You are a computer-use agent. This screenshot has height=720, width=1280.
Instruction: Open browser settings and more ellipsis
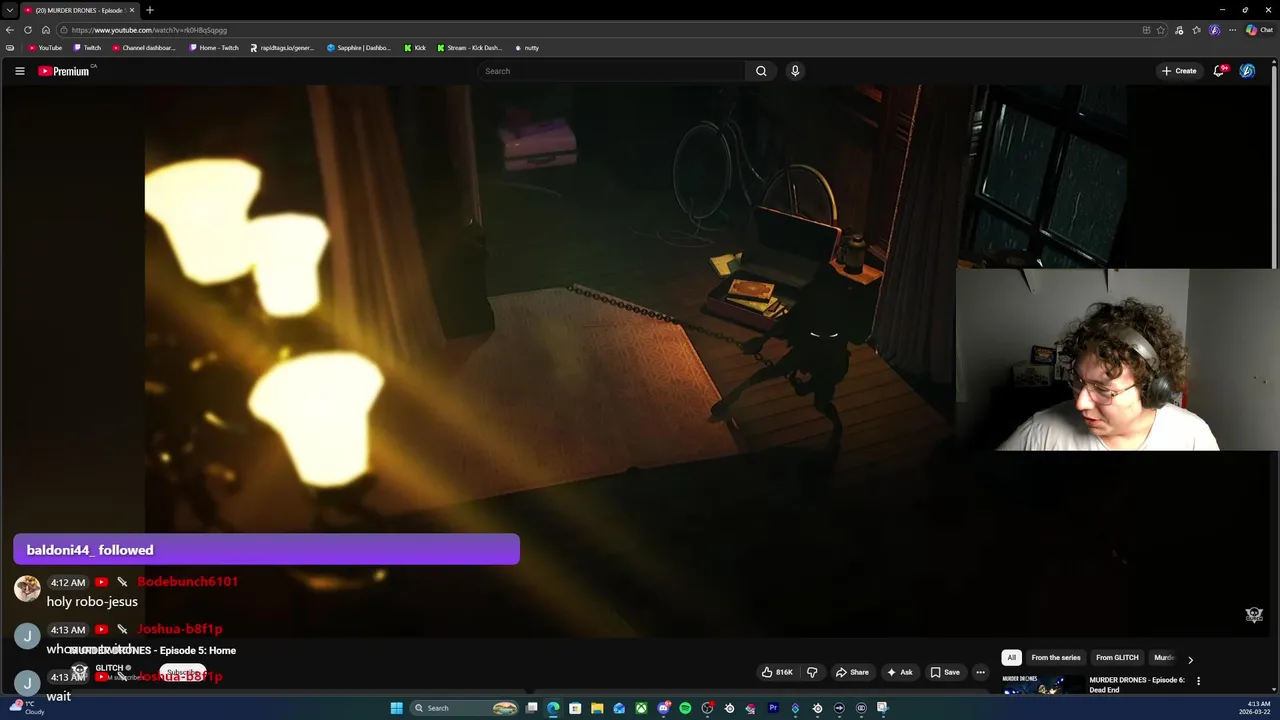pyautogui.click(x=1233, y=30)
